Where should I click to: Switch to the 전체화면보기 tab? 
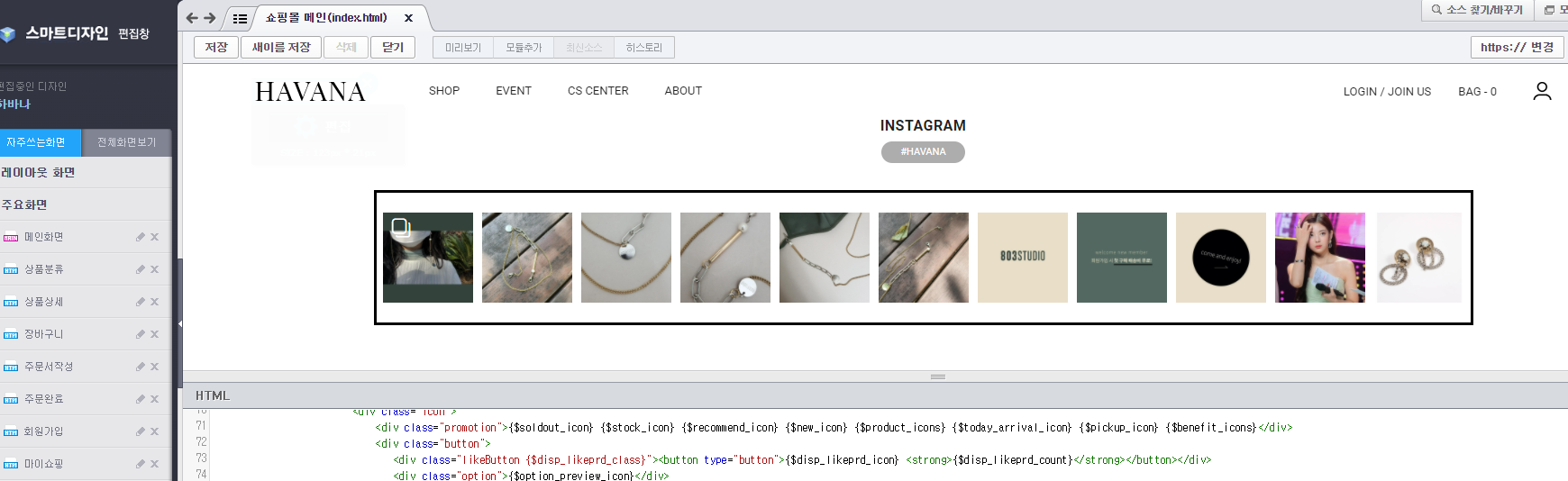pyautogui.click(x=126, y=142)
